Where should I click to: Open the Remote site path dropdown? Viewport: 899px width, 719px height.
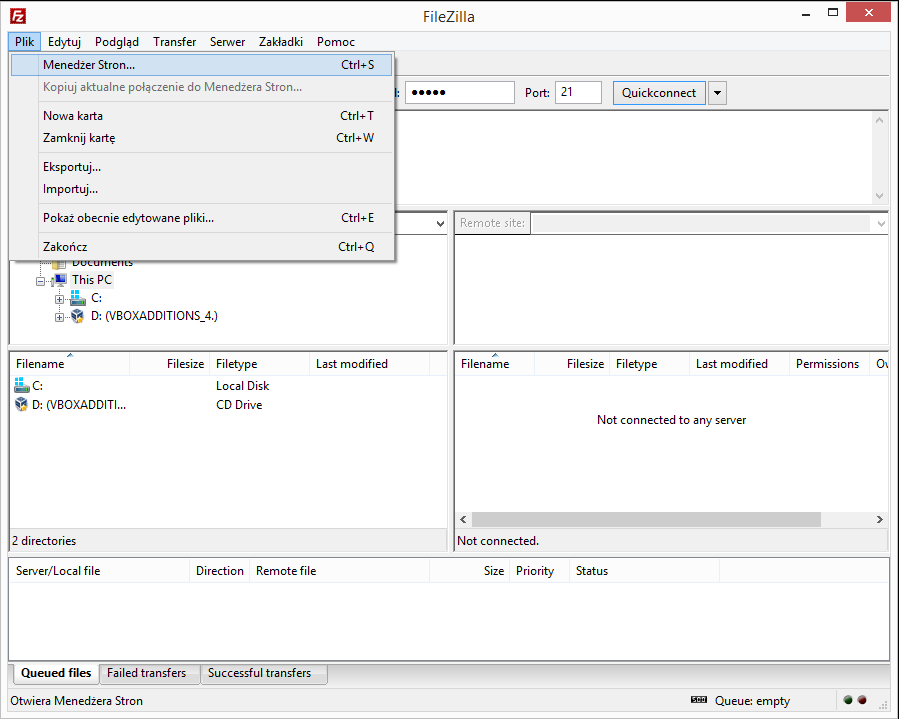point(881,224)
